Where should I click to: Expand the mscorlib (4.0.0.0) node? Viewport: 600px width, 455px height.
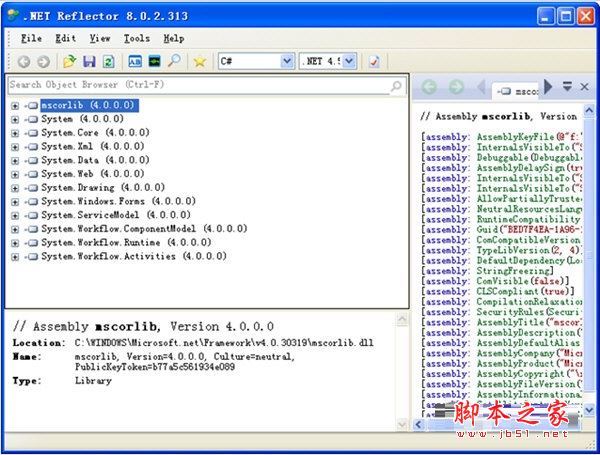(x=15, y=106)
